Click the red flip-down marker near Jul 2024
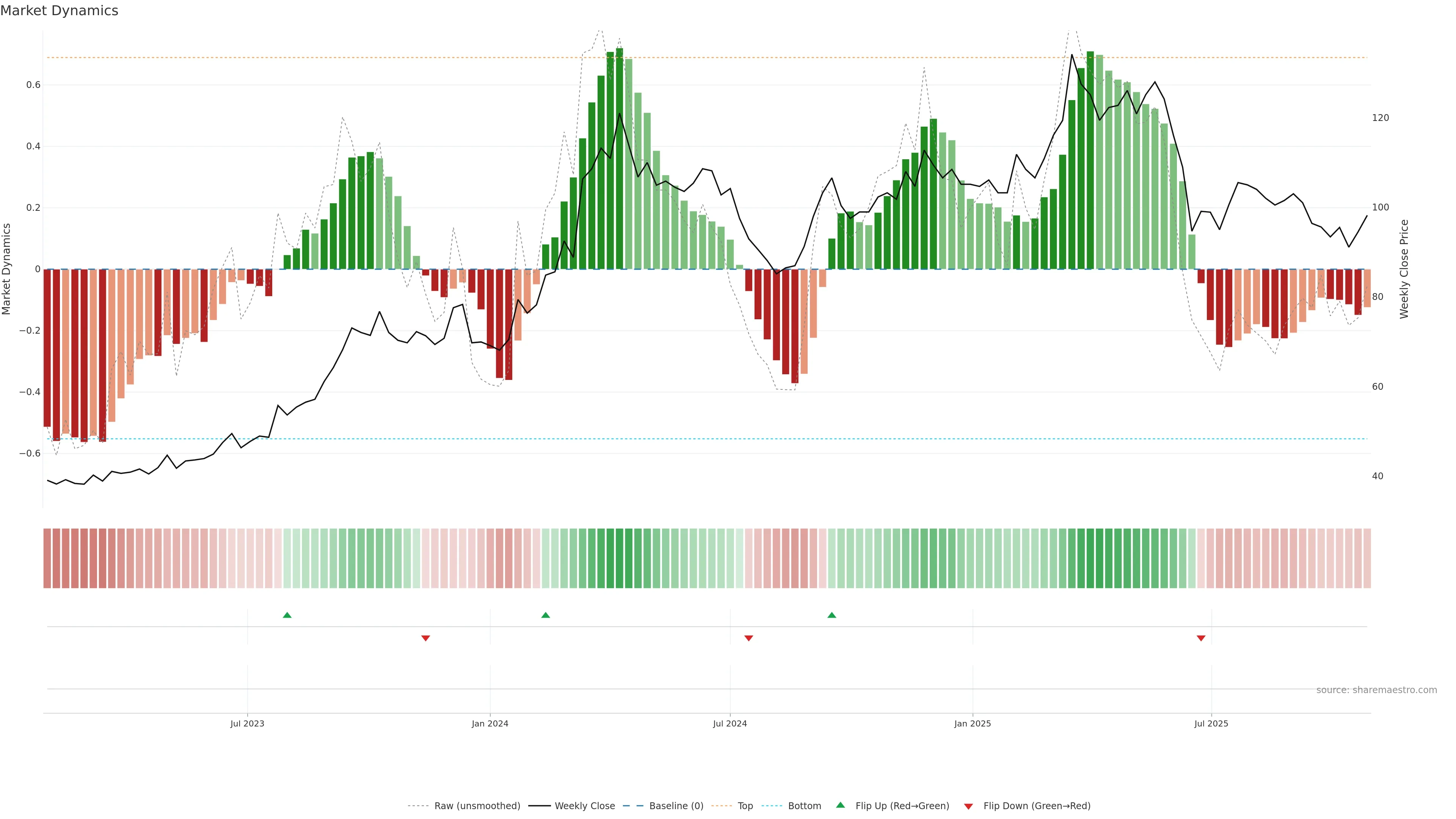1456x819 pixels. 749,638
